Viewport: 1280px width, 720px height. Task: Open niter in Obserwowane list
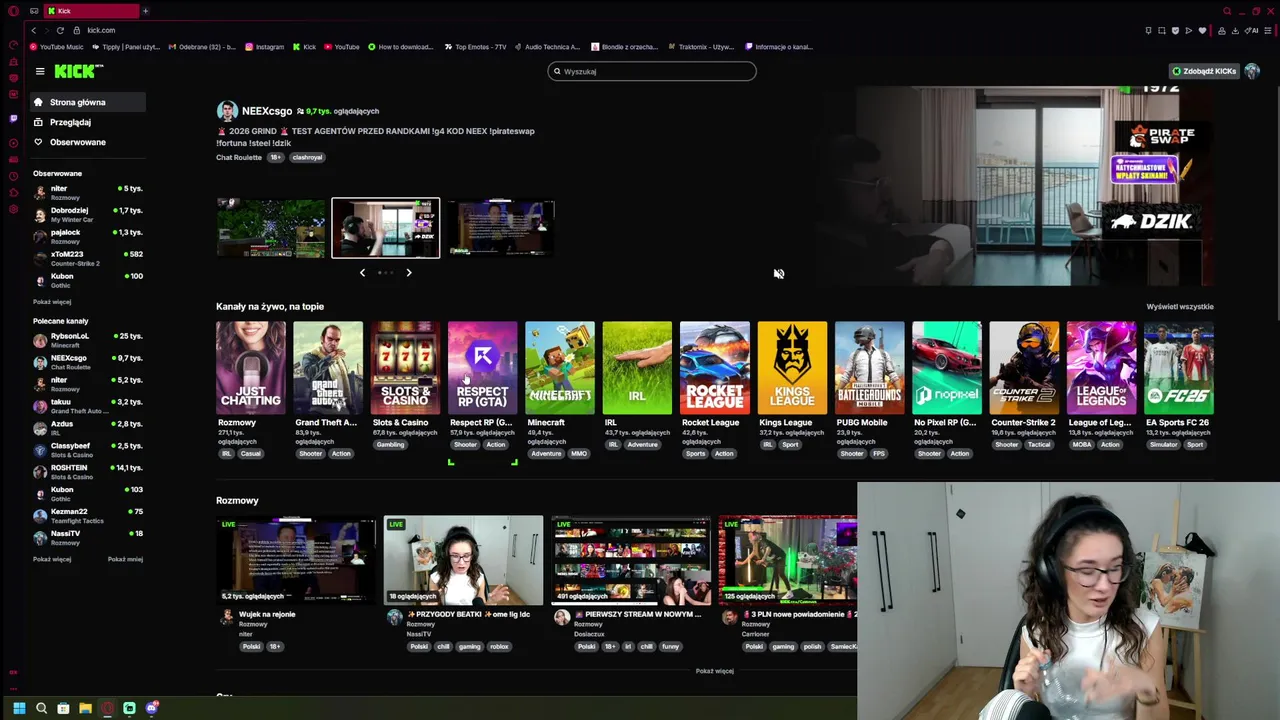point(88,192)
